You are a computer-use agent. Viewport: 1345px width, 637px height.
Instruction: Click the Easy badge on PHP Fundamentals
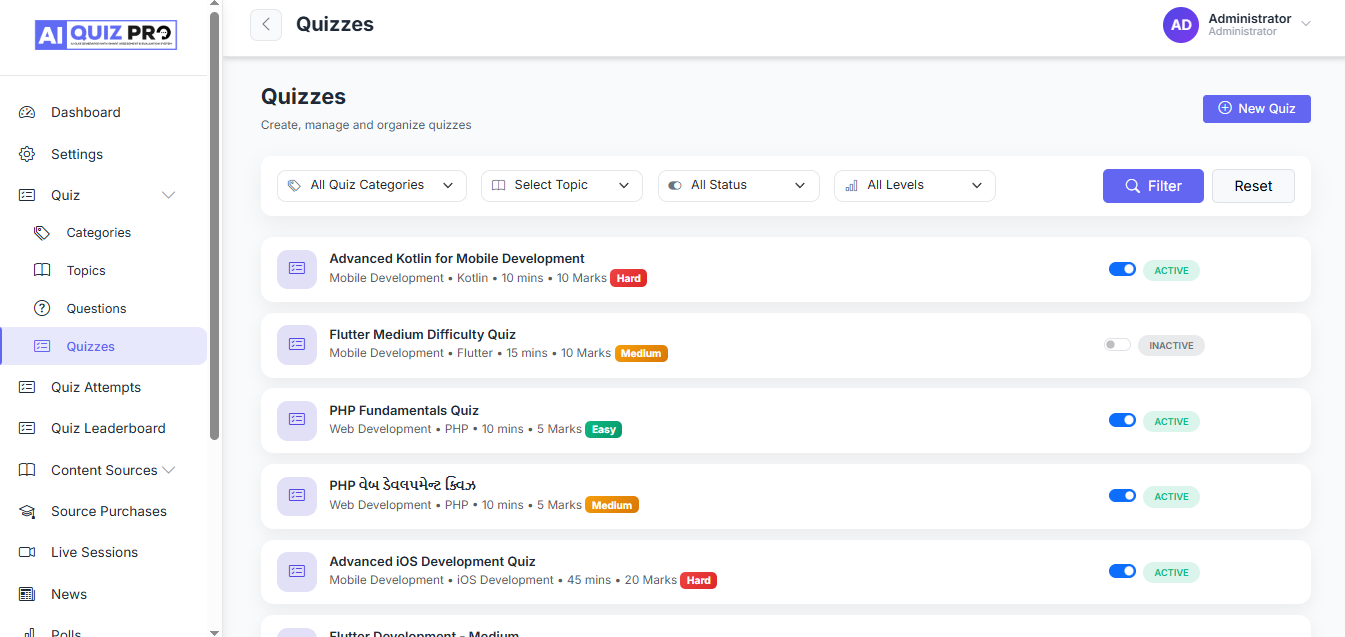coord(604,429)
